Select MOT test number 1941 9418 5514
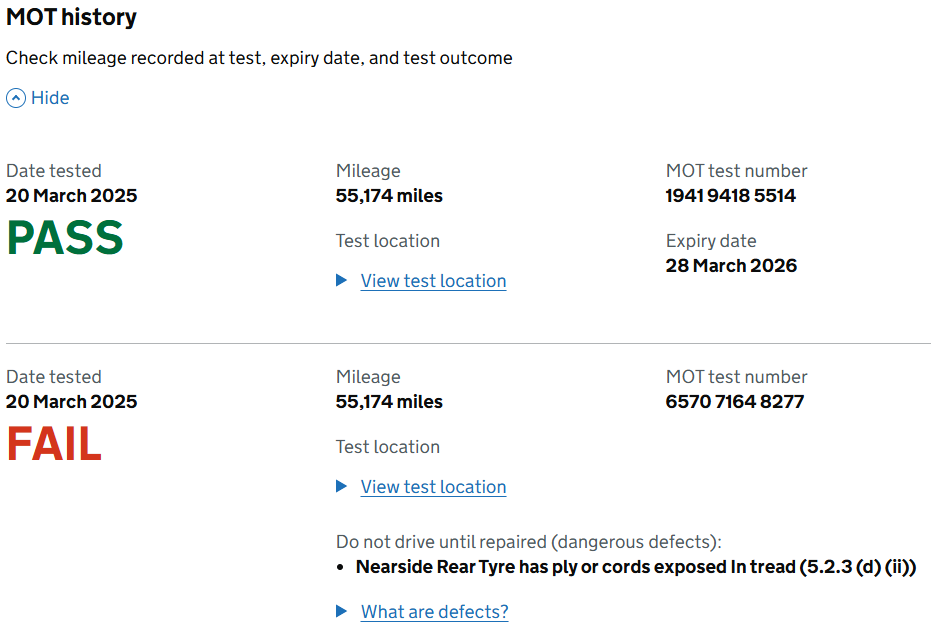This screenshot has width=931, height=644. click(x=730, y=196)
